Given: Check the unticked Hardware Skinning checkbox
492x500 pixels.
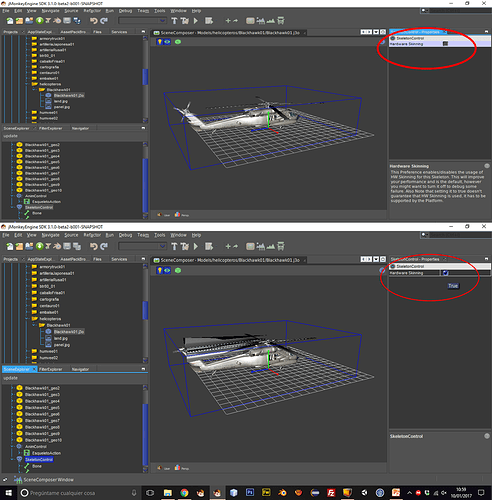Looking at the screenshot, I should tap(445, 44).
